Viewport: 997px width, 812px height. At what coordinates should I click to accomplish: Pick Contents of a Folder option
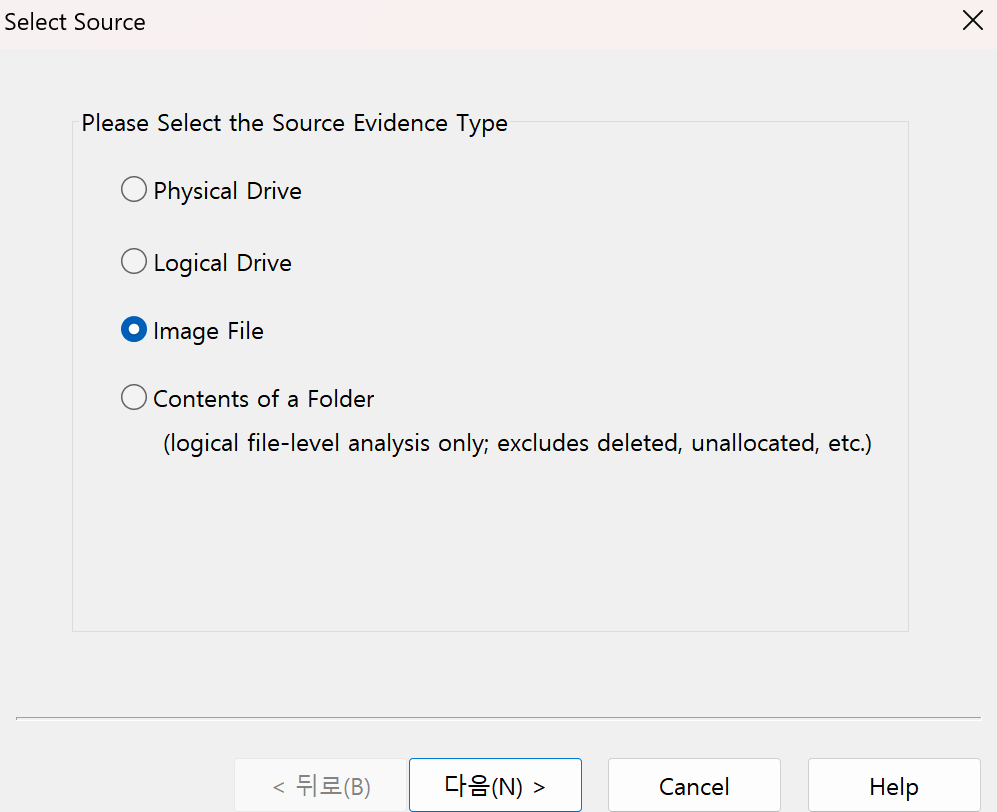134,397
